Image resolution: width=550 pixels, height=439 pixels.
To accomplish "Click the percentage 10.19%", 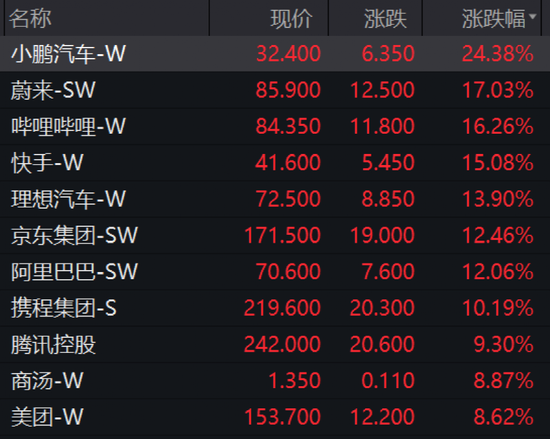I will pos(498,308).
